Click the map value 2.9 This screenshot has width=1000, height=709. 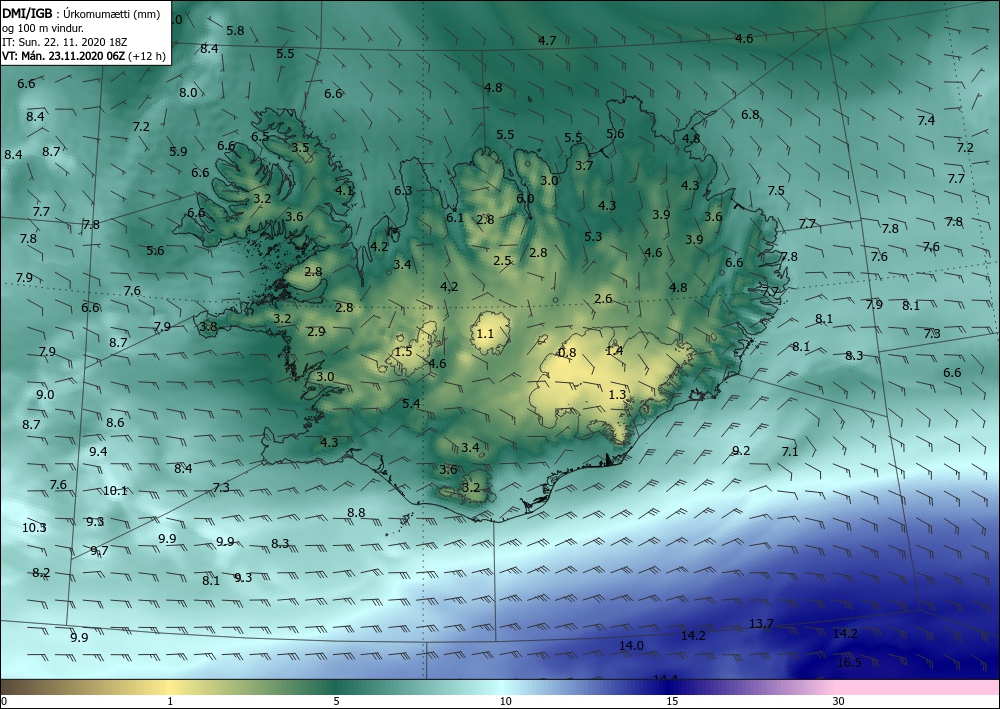[316, 332]
